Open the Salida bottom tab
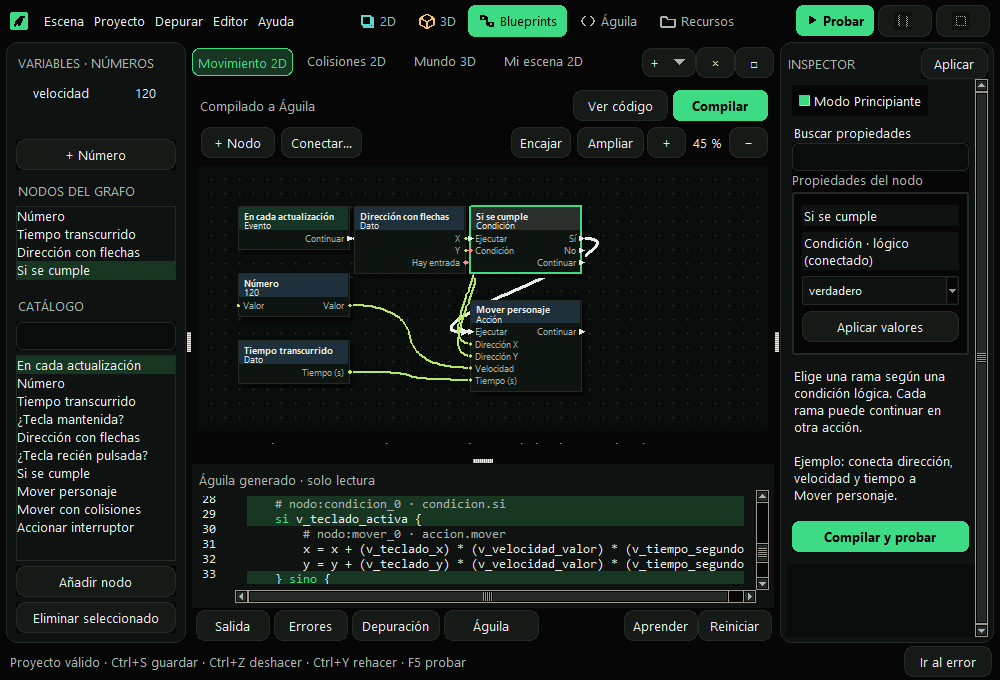1000x680 pixels. 232,626
